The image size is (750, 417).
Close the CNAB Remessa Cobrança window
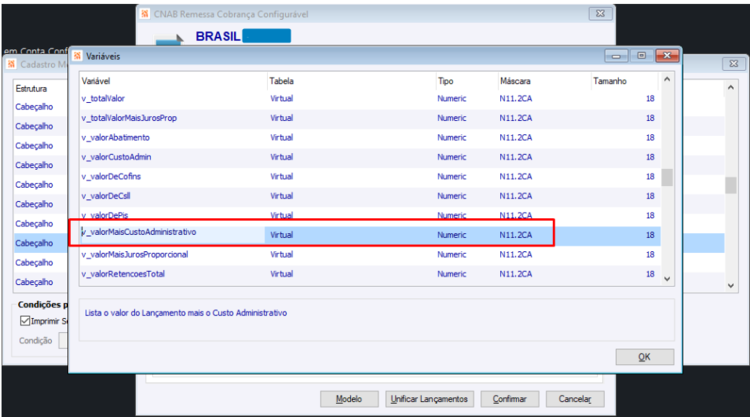coord(600,14)
